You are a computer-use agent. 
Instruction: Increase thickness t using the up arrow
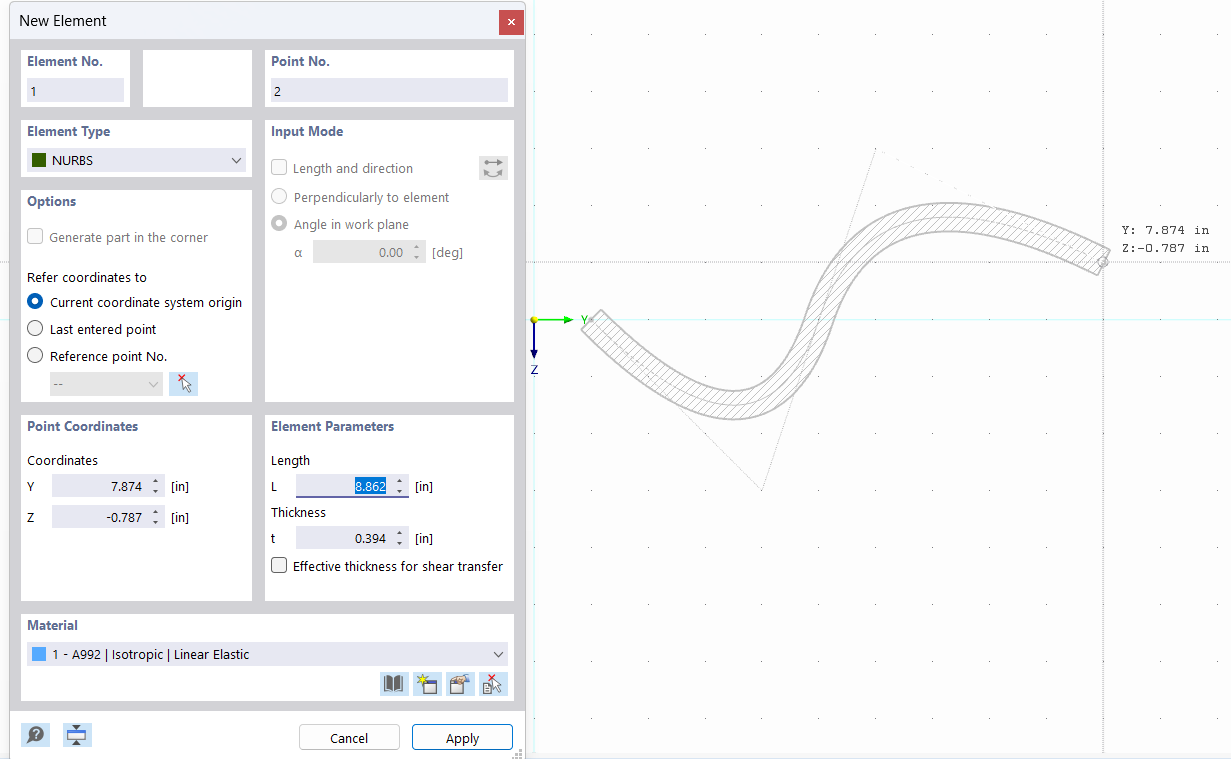coord(400,533)
